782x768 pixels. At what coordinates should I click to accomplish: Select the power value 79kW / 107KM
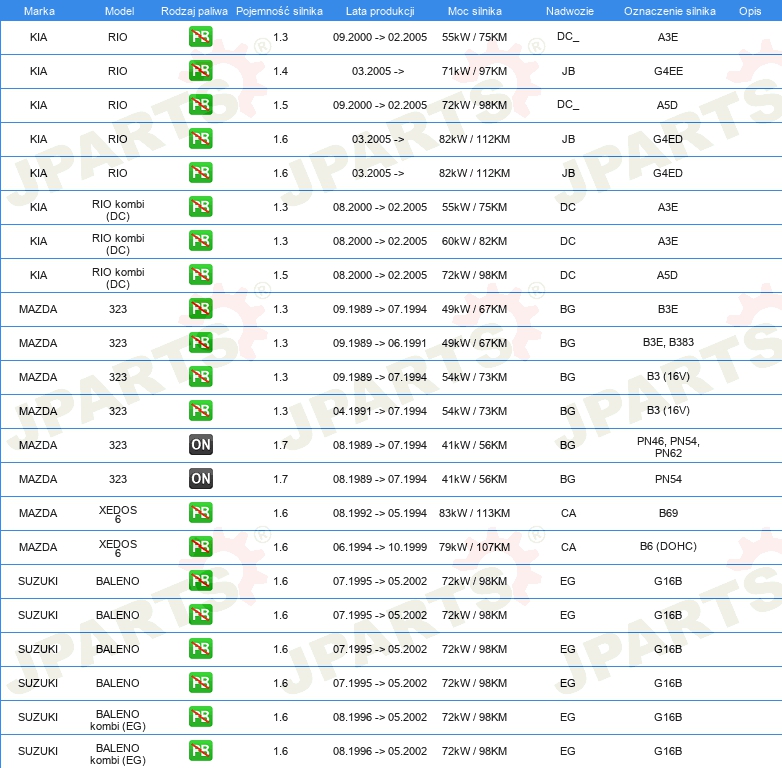tap(474, 547)
